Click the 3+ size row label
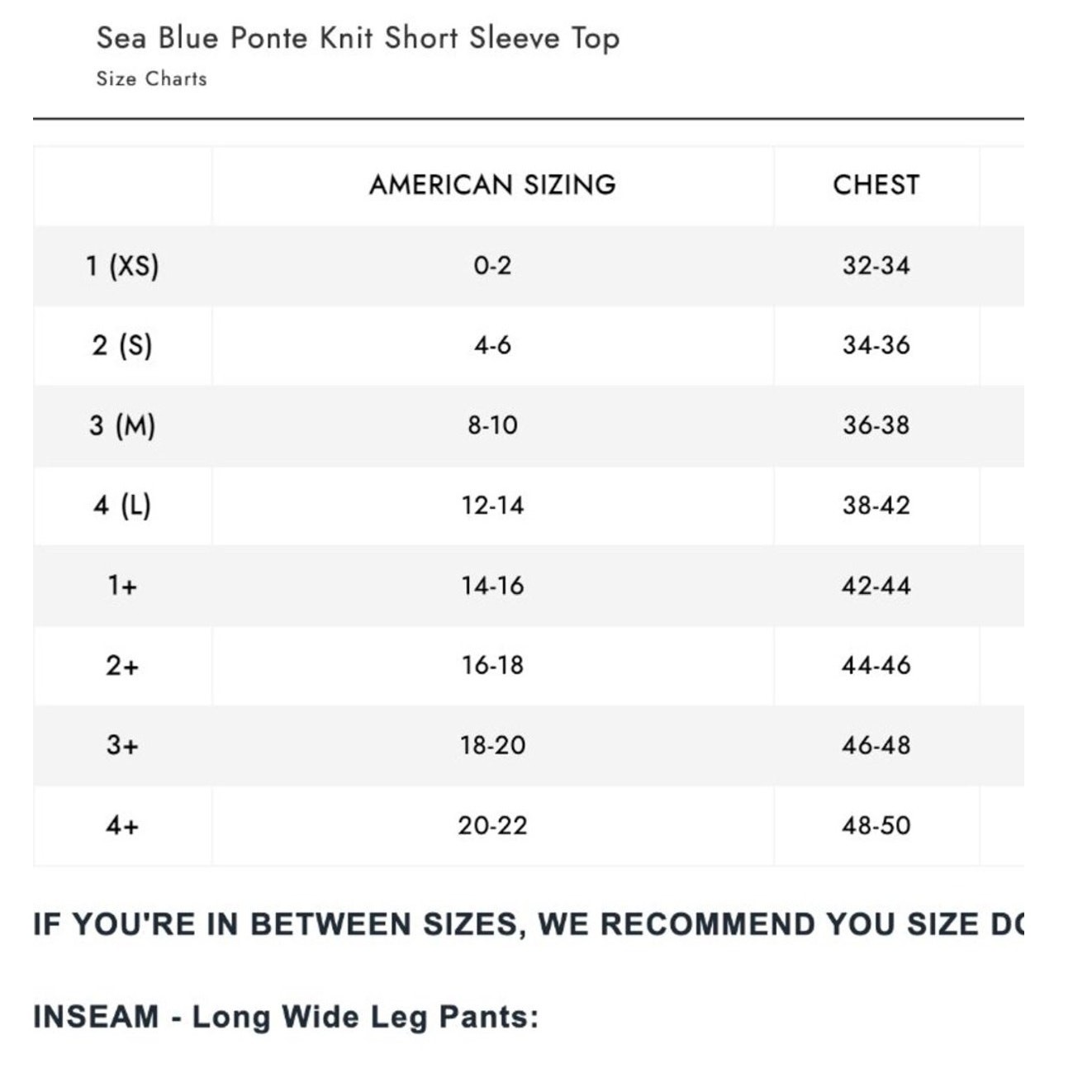This screenshot has width=1092, height=1092. (x=122, y=745)
